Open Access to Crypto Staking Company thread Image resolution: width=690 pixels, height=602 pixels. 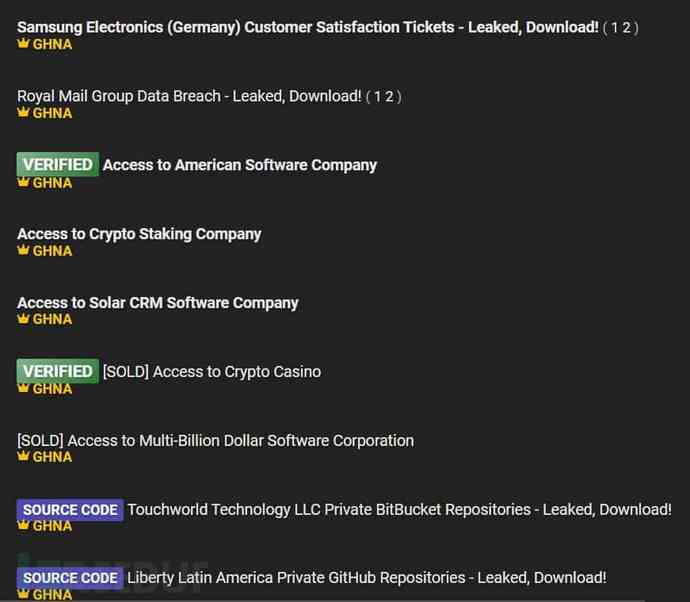(139, 234)
